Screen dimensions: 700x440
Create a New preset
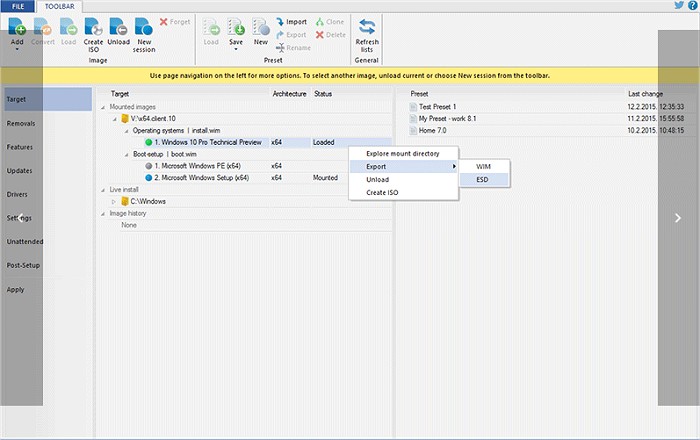[x=261, y=31]
